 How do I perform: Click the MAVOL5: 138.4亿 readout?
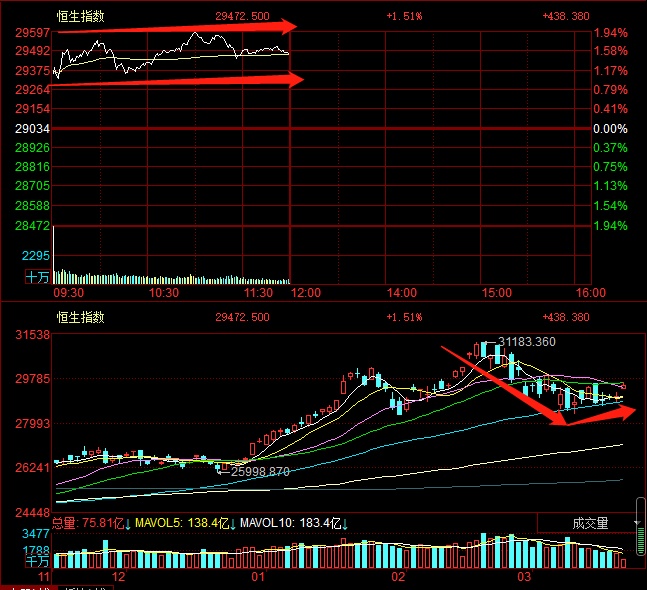tap(185, 523)
